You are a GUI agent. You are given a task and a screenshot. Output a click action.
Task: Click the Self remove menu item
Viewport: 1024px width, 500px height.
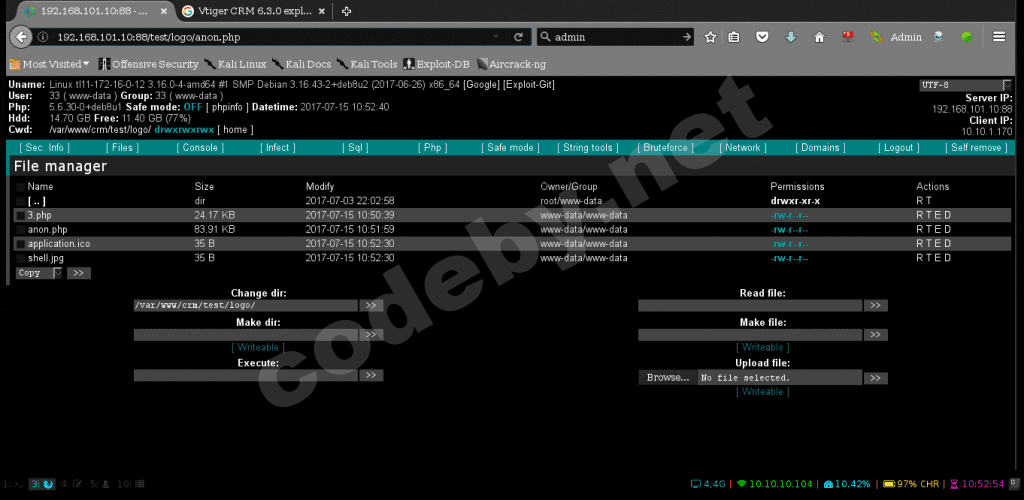click(x=976, y=148)
